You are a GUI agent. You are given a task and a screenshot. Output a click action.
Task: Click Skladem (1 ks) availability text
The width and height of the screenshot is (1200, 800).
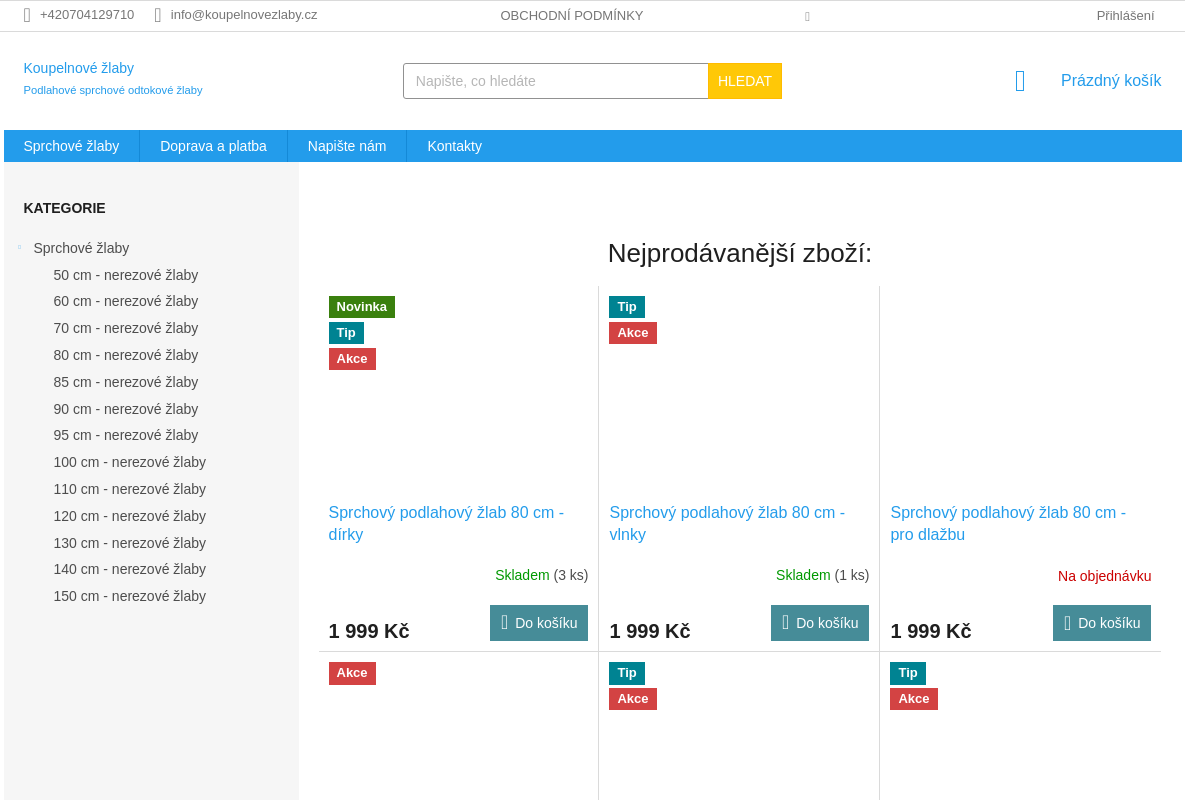tap(823, 575)
